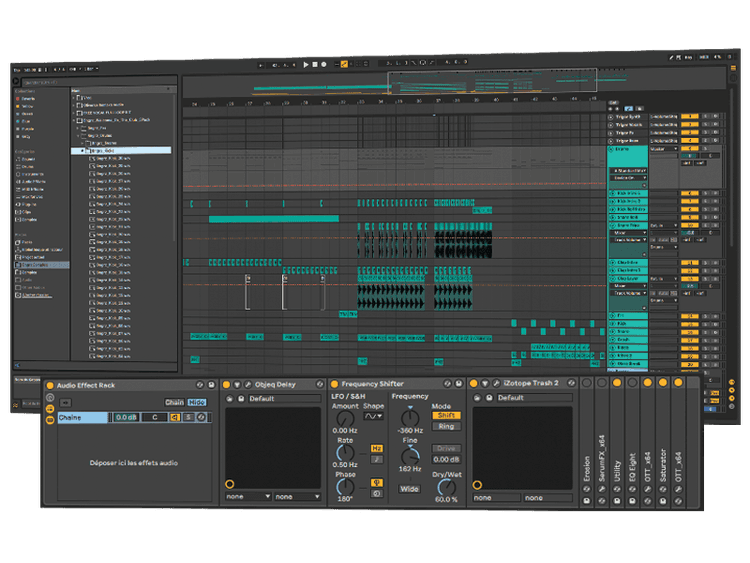
Task: Click the transport Record button
Action: pyautogui.click(x=326, y=64)
